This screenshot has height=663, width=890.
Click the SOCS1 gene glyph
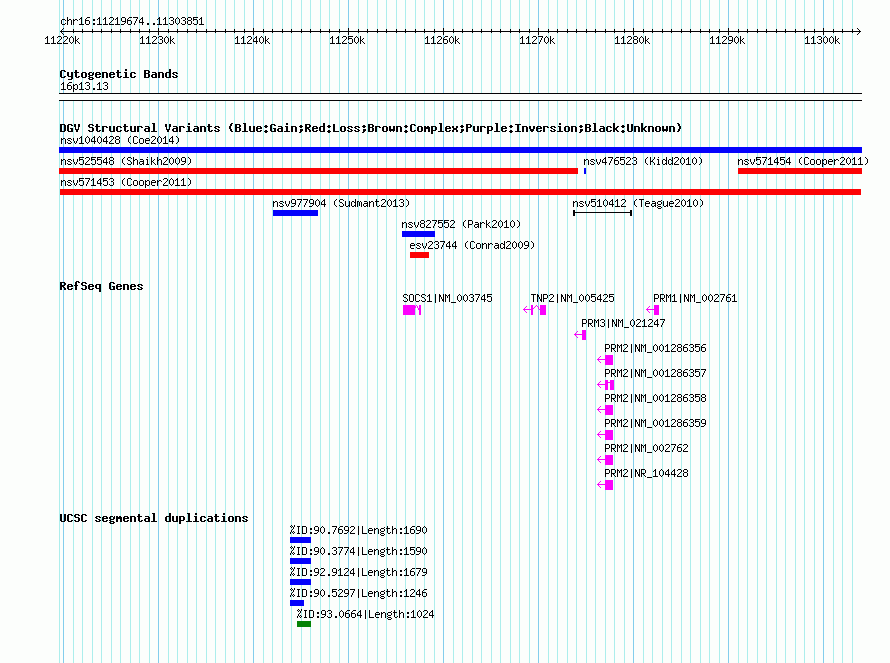click(412, 310)
